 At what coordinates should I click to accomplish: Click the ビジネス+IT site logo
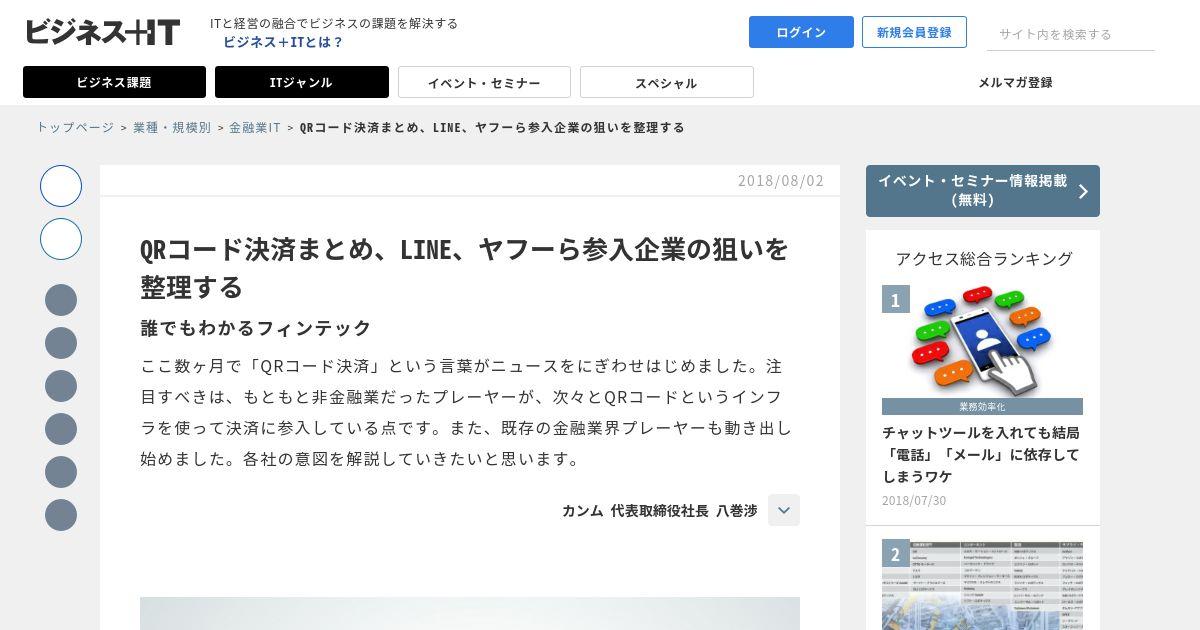pos(102,32)
